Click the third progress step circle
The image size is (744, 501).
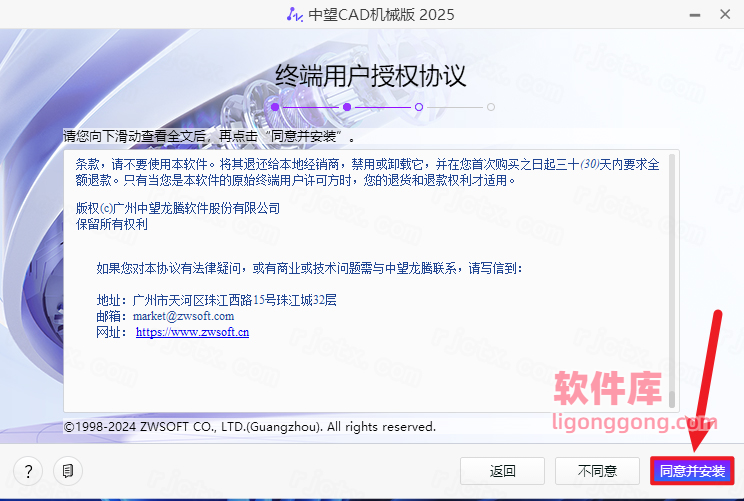(418, 107)
